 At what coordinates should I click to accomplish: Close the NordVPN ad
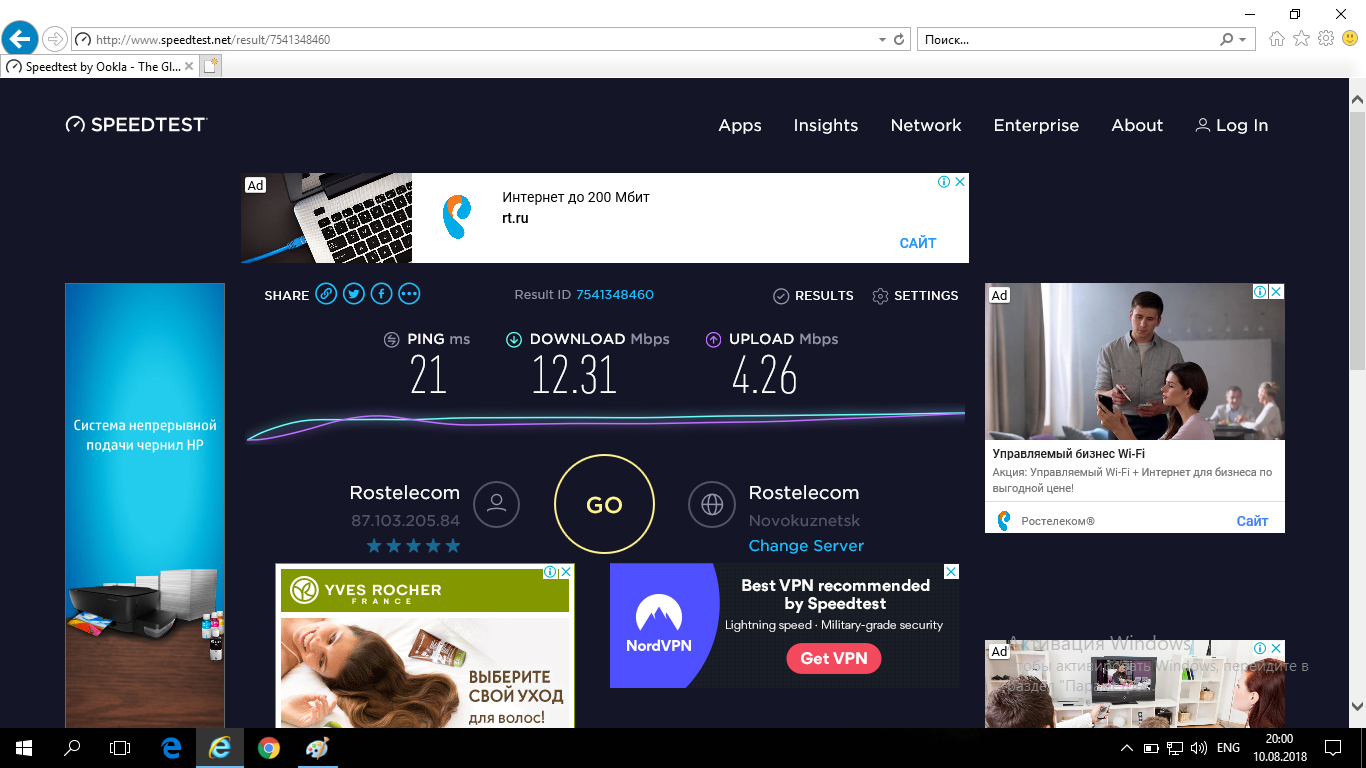point(952,571)
